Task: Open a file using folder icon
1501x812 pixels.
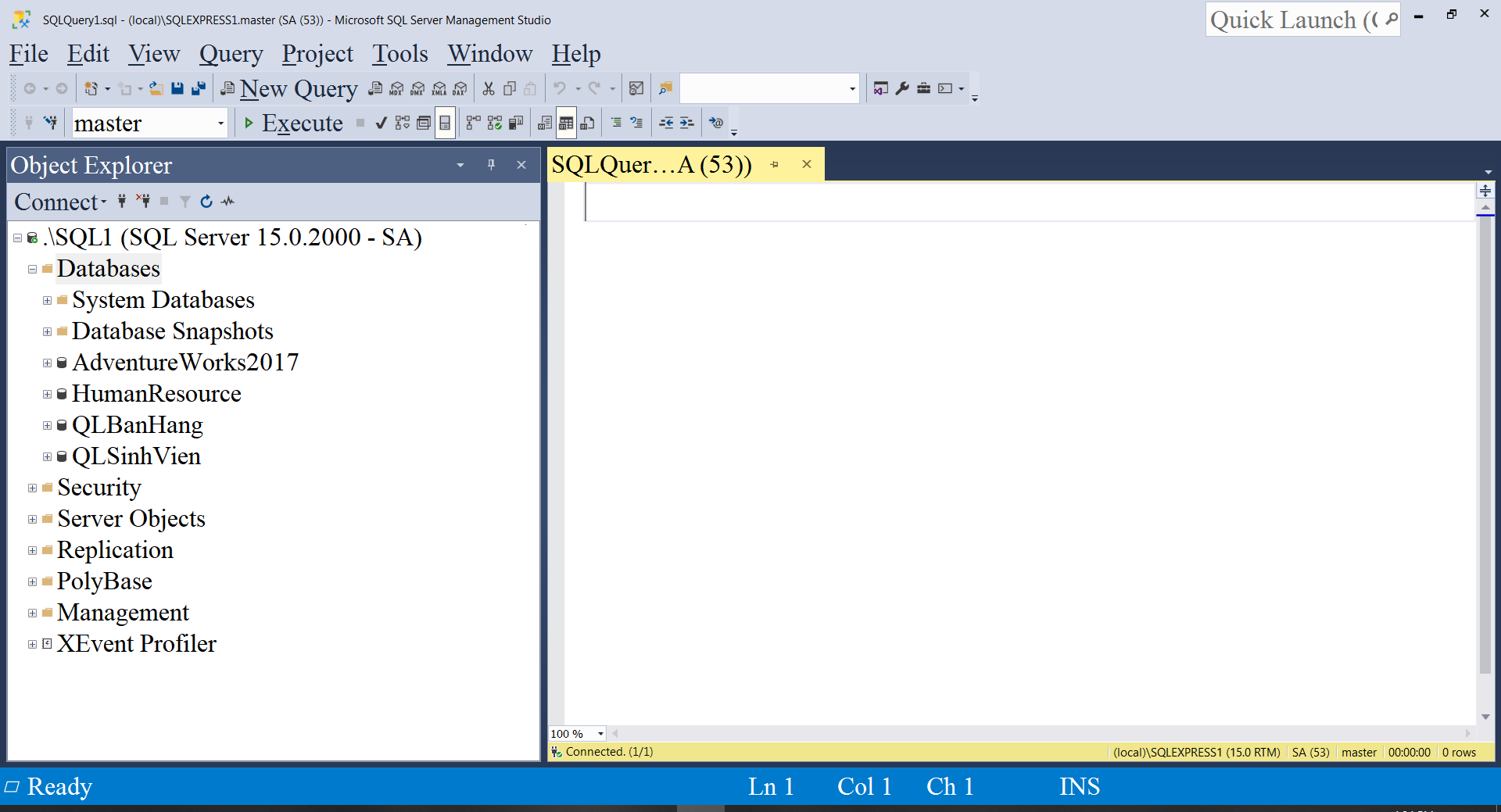Action: point(156,88)
